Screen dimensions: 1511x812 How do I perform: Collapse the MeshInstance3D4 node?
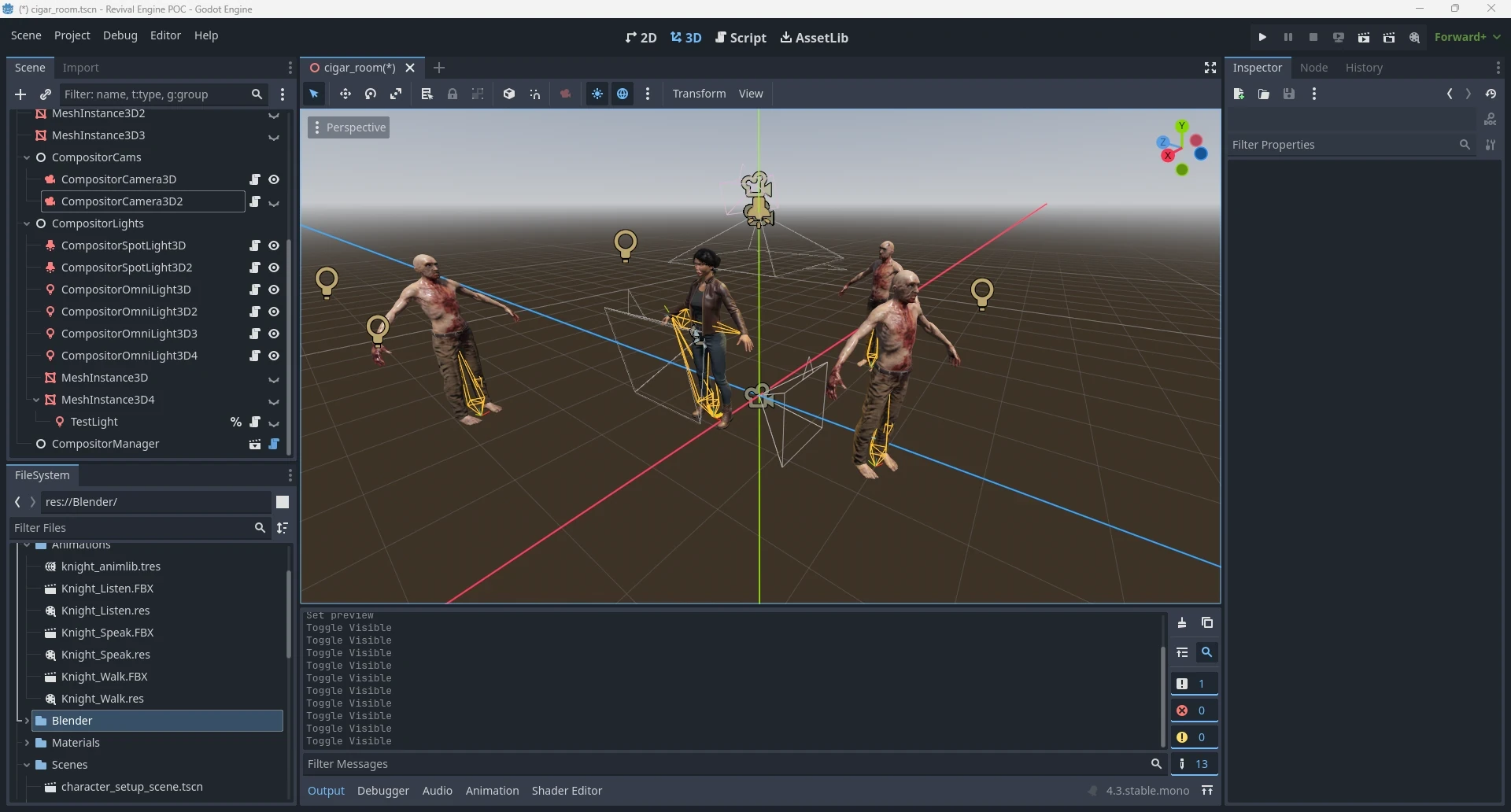(x=36, y=400)
